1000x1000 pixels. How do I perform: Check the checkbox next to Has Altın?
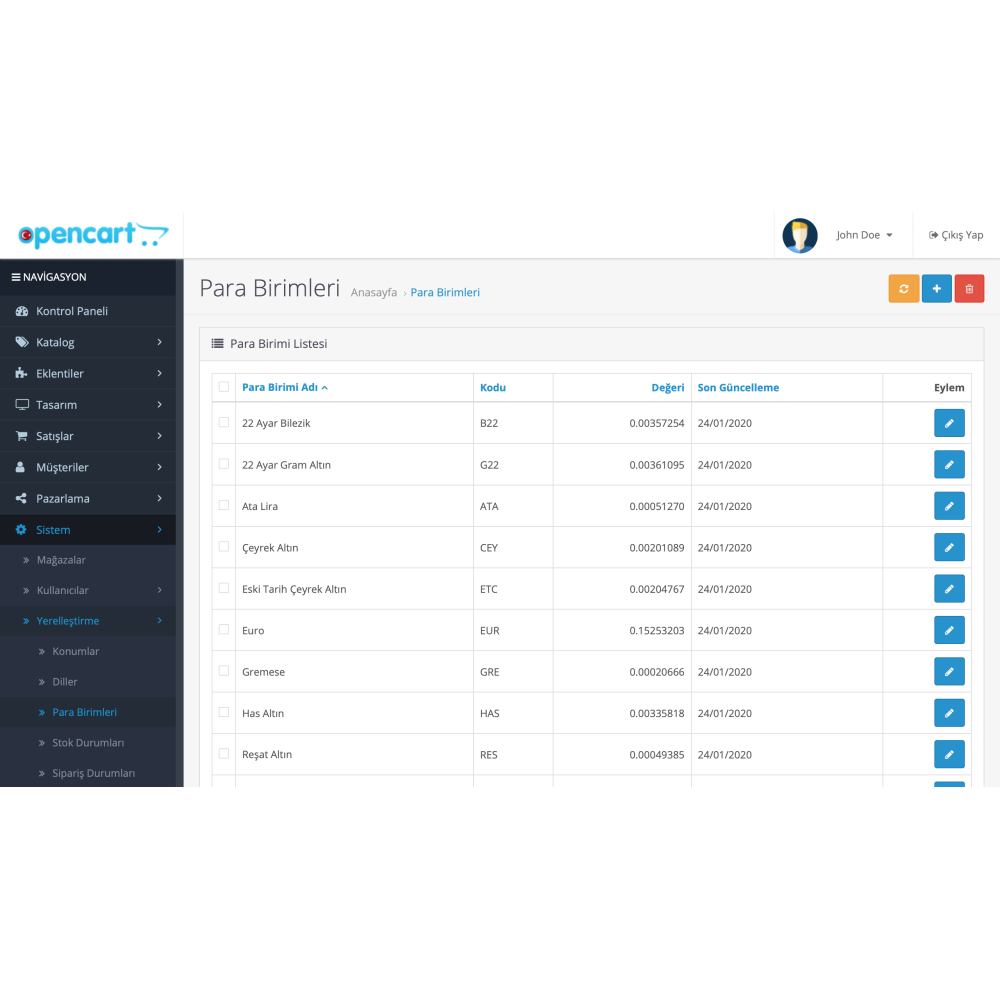[x=223, y=712]
